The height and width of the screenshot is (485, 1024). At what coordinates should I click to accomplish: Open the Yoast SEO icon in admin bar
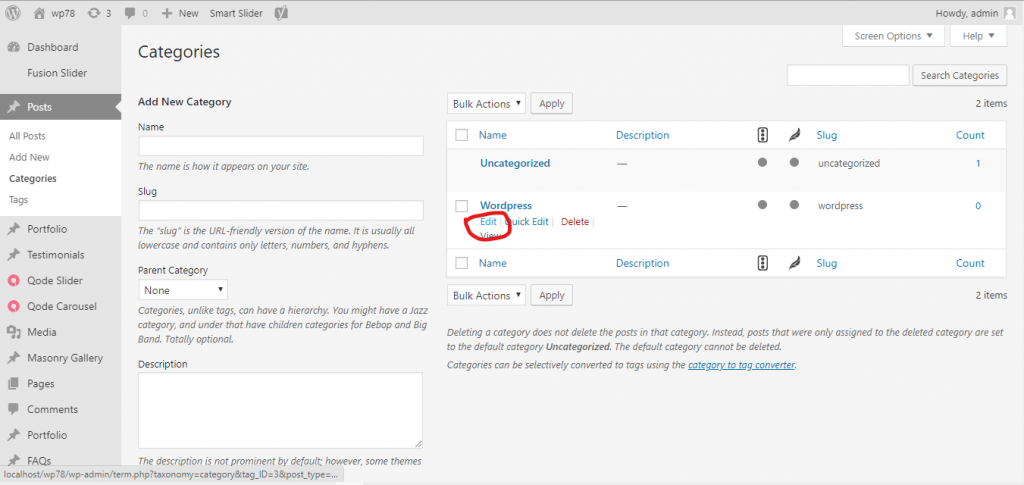pyautogui.click(x=281, y=12)
